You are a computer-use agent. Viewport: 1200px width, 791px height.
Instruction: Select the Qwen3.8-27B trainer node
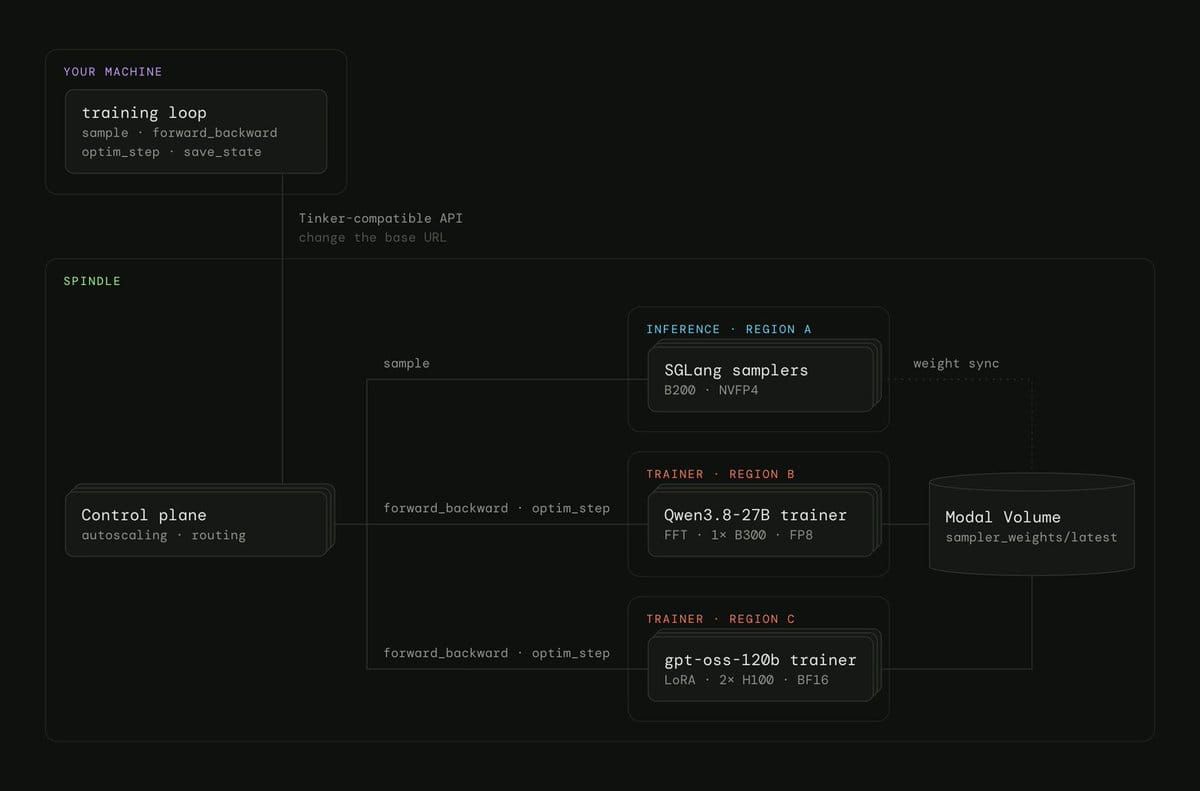[764, 521]
